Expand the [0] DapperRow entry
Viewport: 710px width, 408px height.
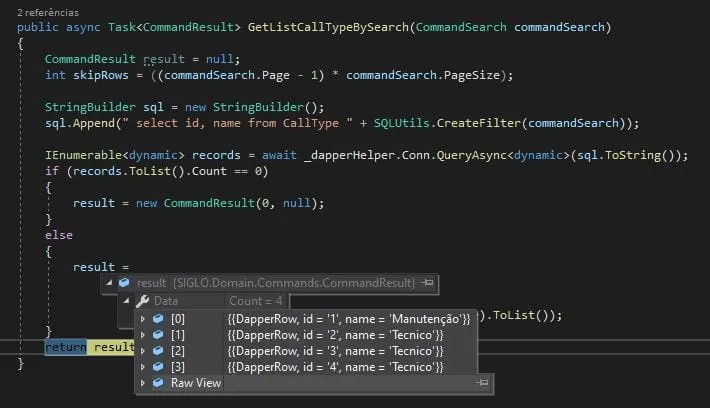143,318
